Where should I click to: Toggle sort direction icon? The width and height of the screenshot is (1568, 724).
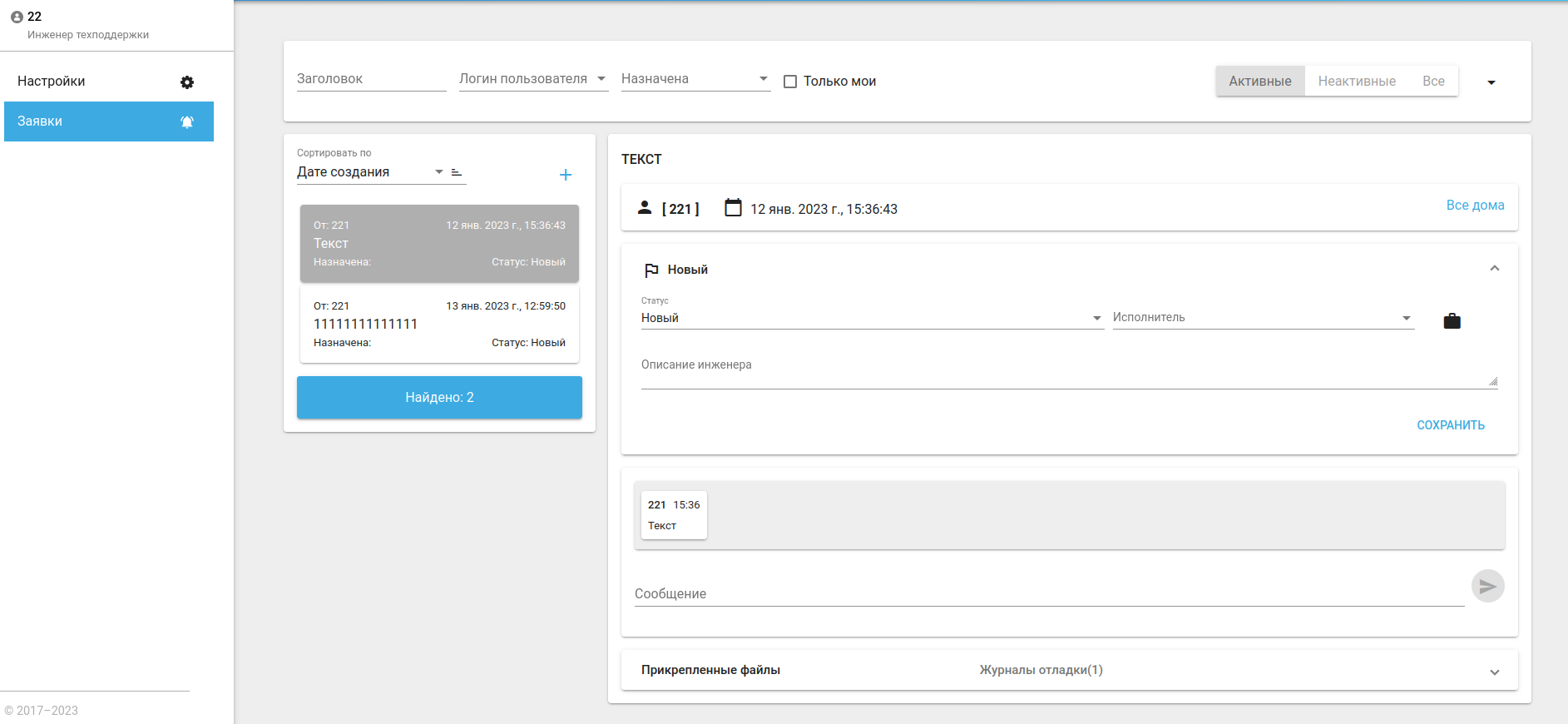click(457, 172)
